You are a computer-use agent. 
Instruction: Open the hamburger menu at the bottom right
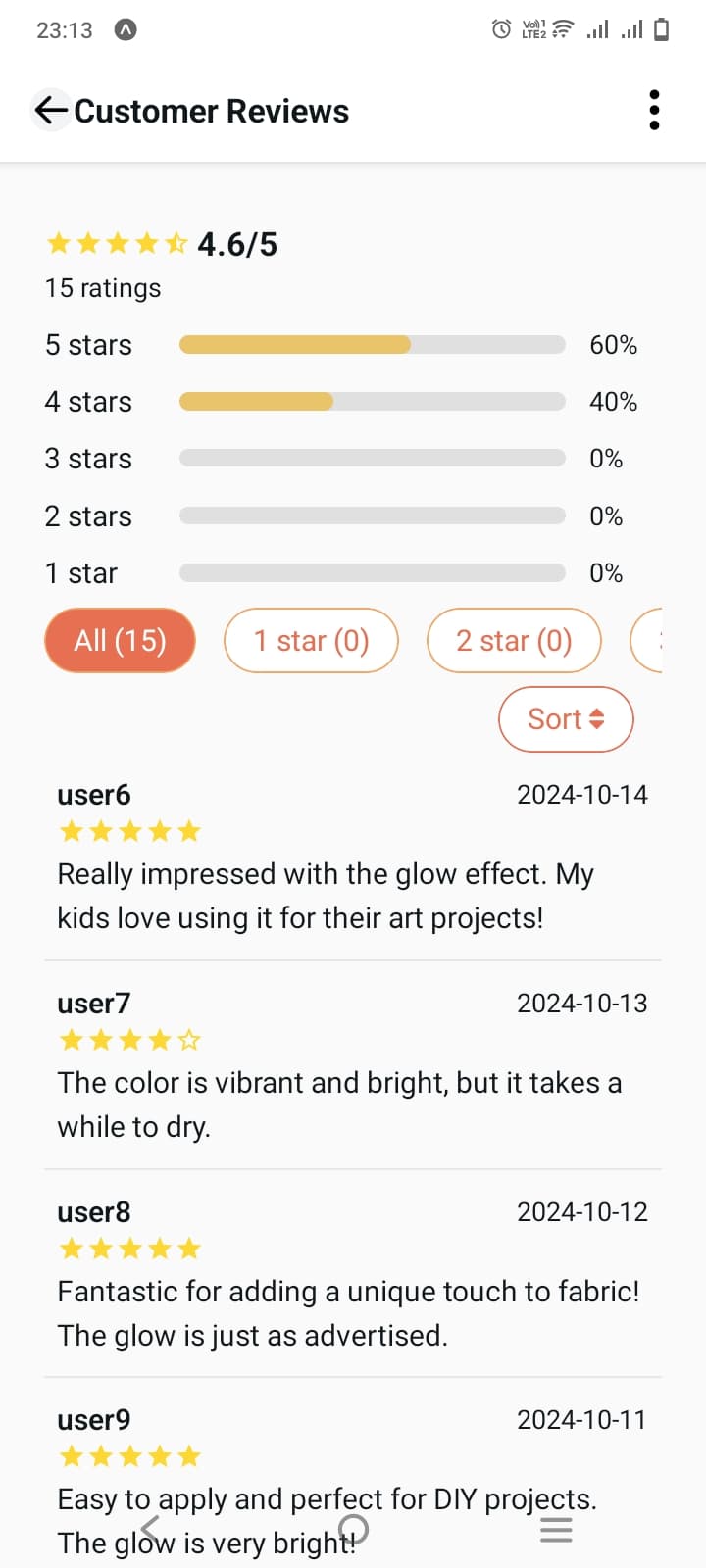click(x=556, y=1529)
